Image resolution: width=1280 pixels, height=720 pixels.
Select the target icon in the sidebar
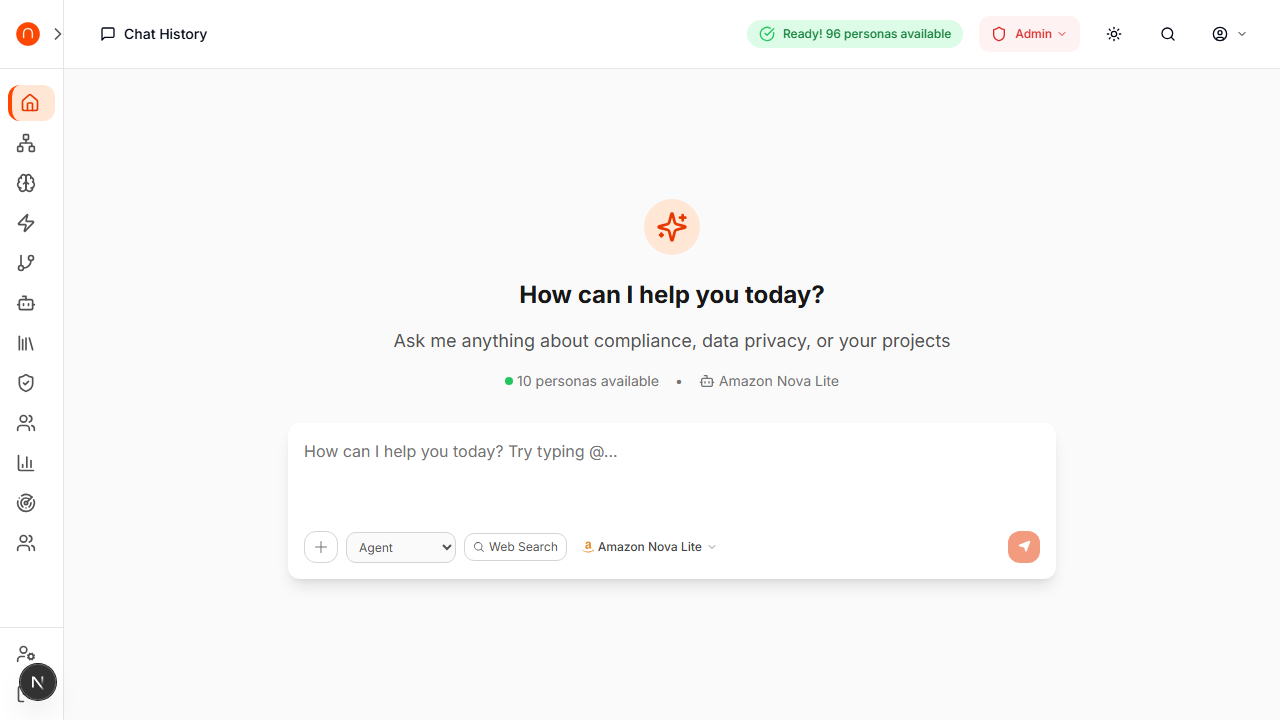[x=26, y=503]
